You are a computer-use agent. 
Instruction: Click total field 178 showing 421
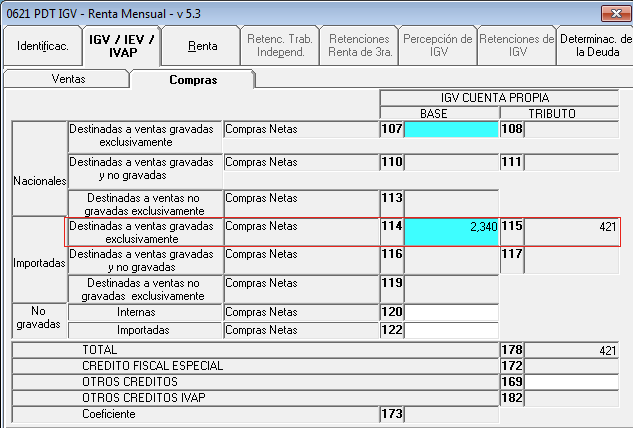click(571, 350)
